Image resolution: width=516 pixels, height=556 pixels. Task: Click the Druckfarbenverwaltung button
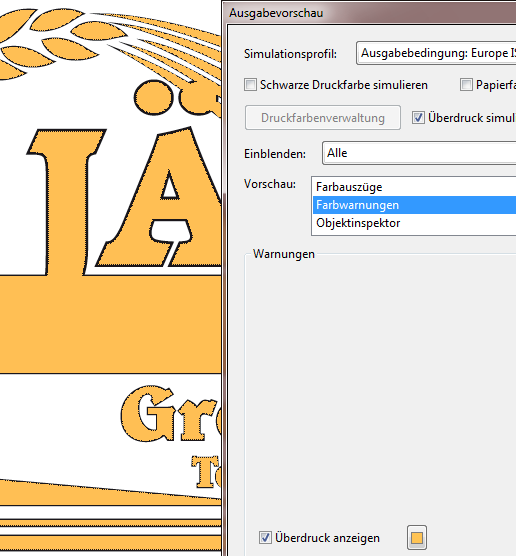[x=323, y=118]
